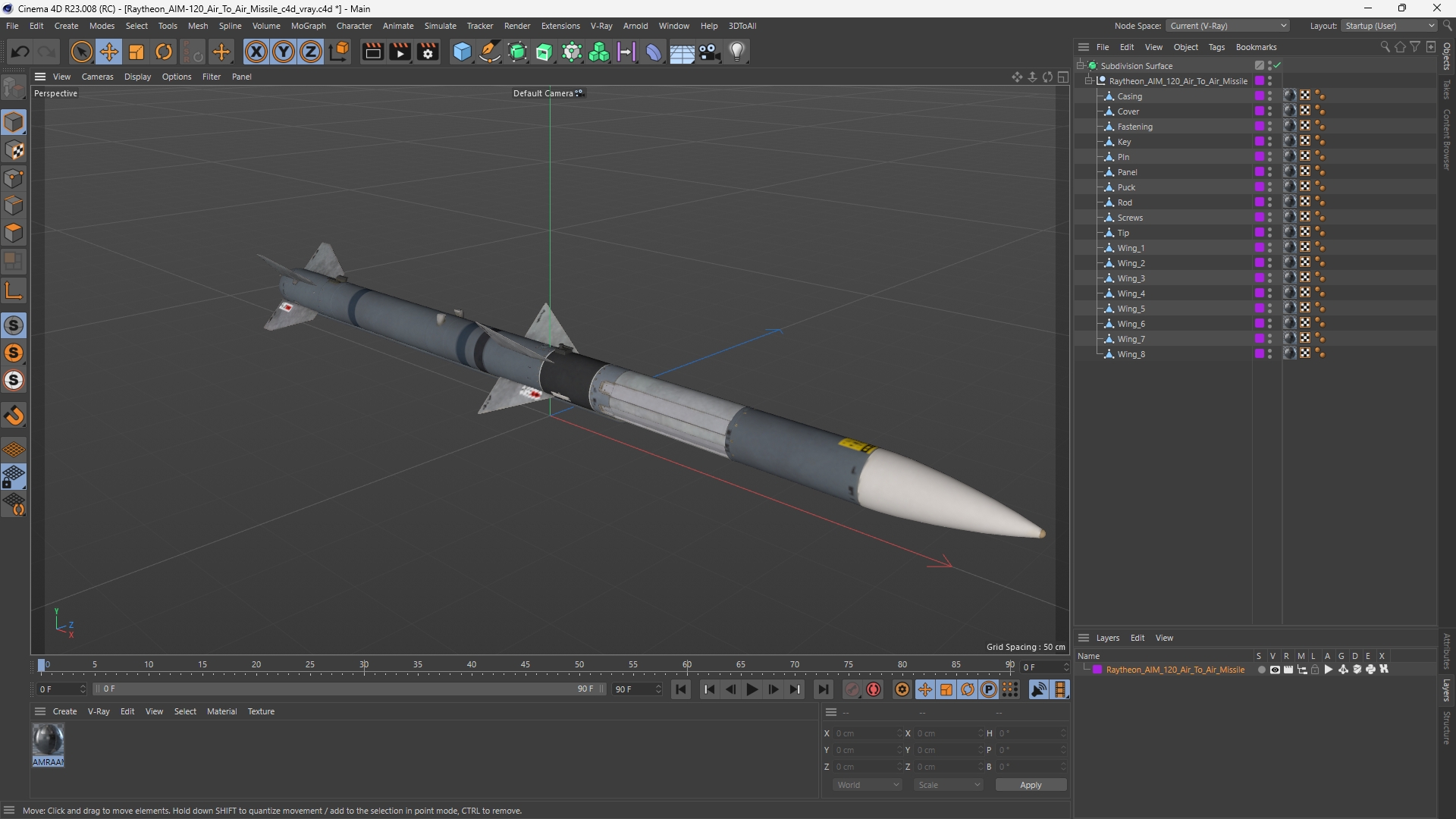The height and width of the screenshot is (819, 1456).
Task: Click the Camera object icon
Action: tap(710, 52)
